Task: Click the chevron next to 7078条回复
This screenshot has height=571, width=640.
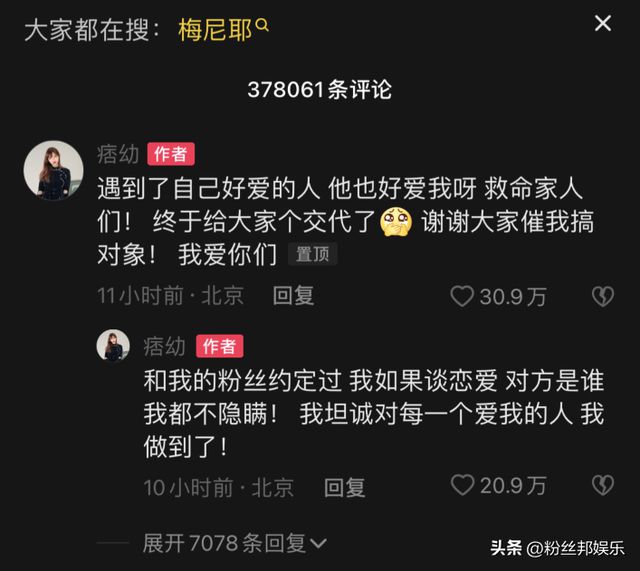Action: coord(318,544)
